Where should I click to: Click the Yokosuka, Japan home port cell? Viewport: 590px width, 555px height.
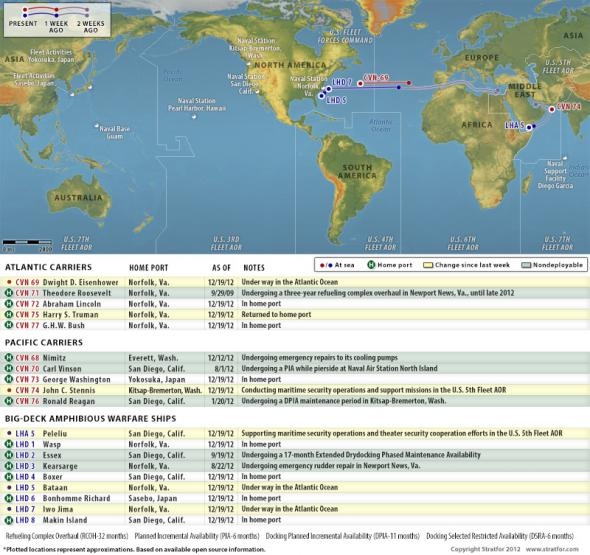point(157,379)
